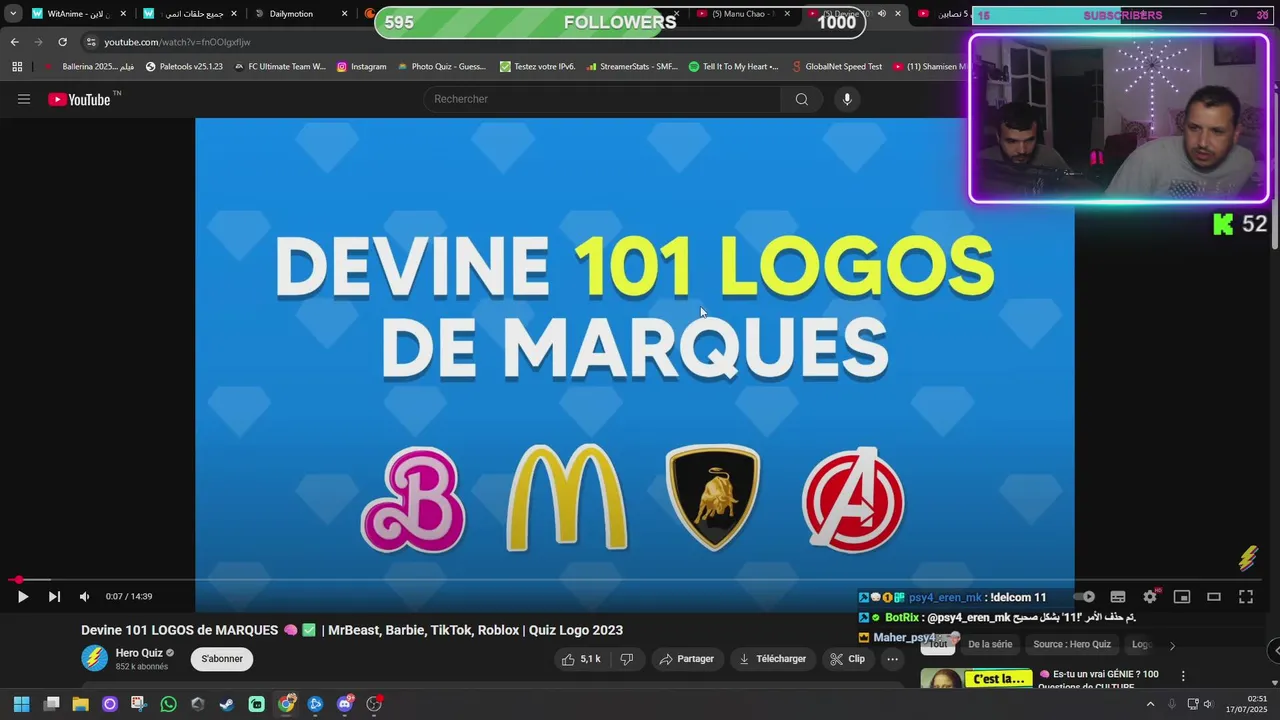The height and width of the screenshot is (720, 1280).
Task: View site information icon in address bar
Action: click(x=91, y=42)
